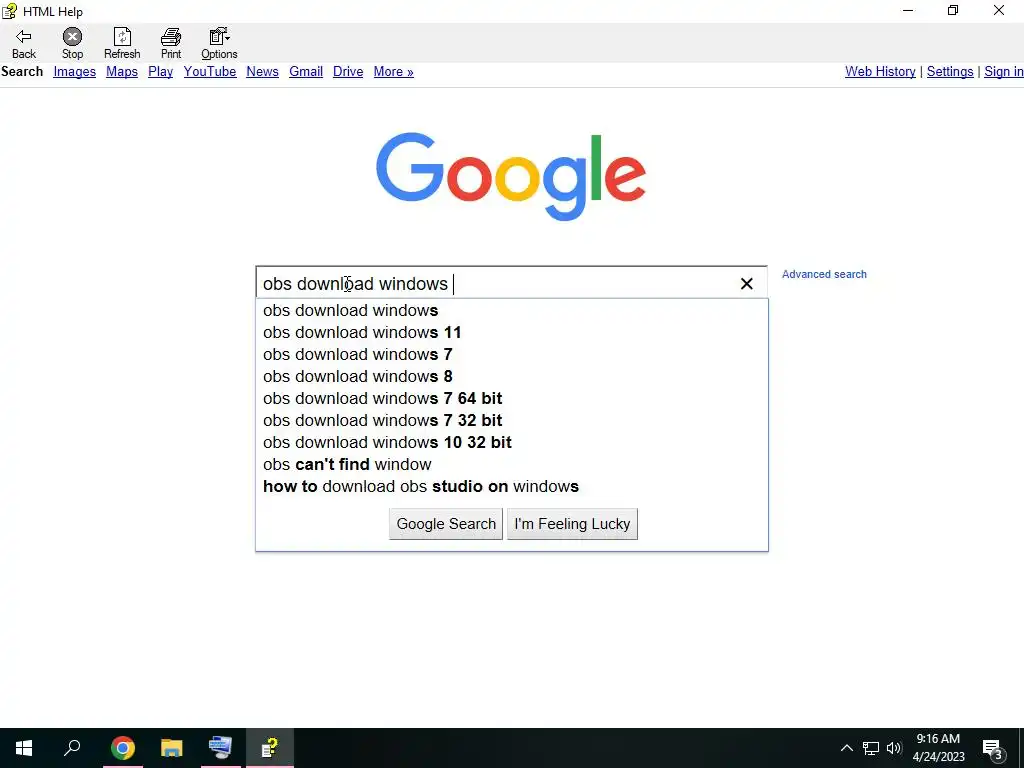
Task: Pick 'obs download windows 10 32 bit'
Action: (512, 442)
